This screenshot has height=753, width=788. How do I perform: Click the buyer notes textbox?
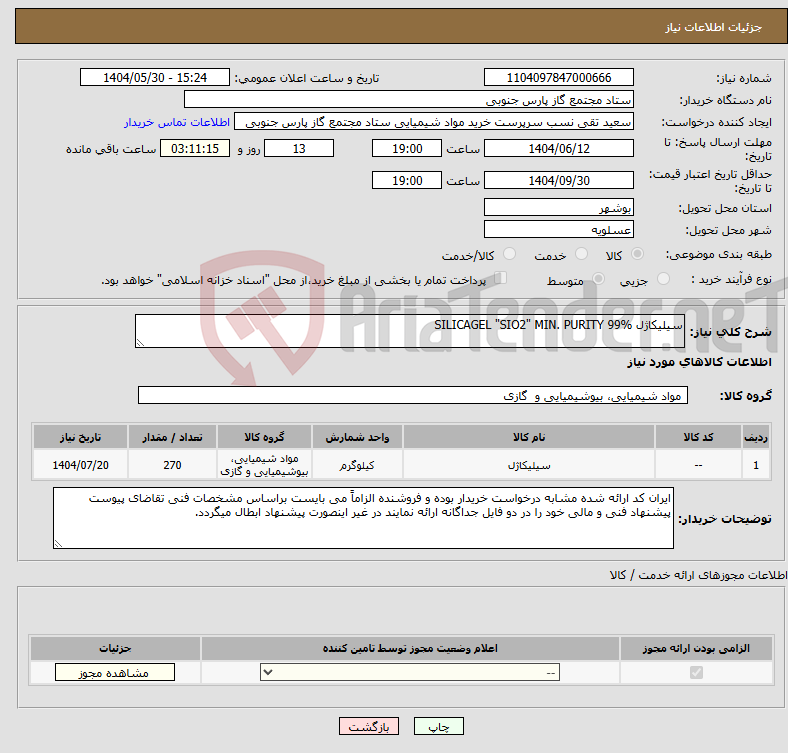point(363,518)
